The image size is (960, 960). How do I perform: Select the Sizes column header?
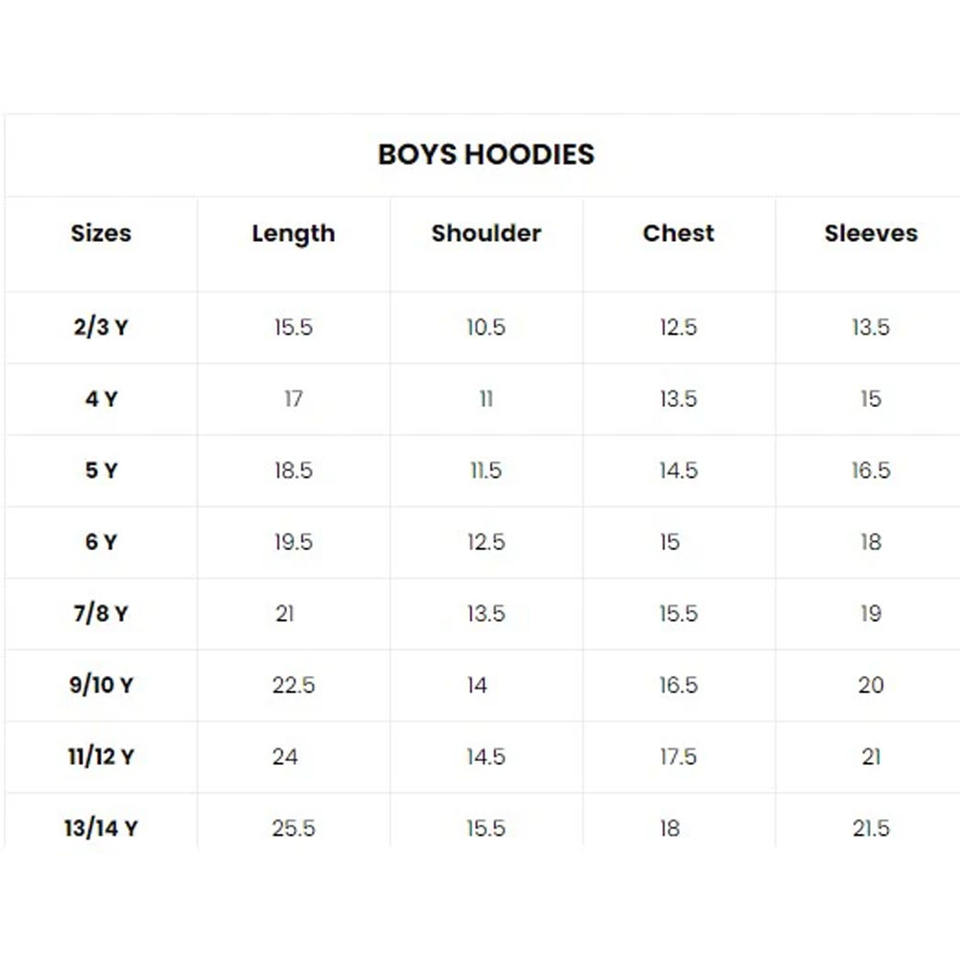coord(101,233)
